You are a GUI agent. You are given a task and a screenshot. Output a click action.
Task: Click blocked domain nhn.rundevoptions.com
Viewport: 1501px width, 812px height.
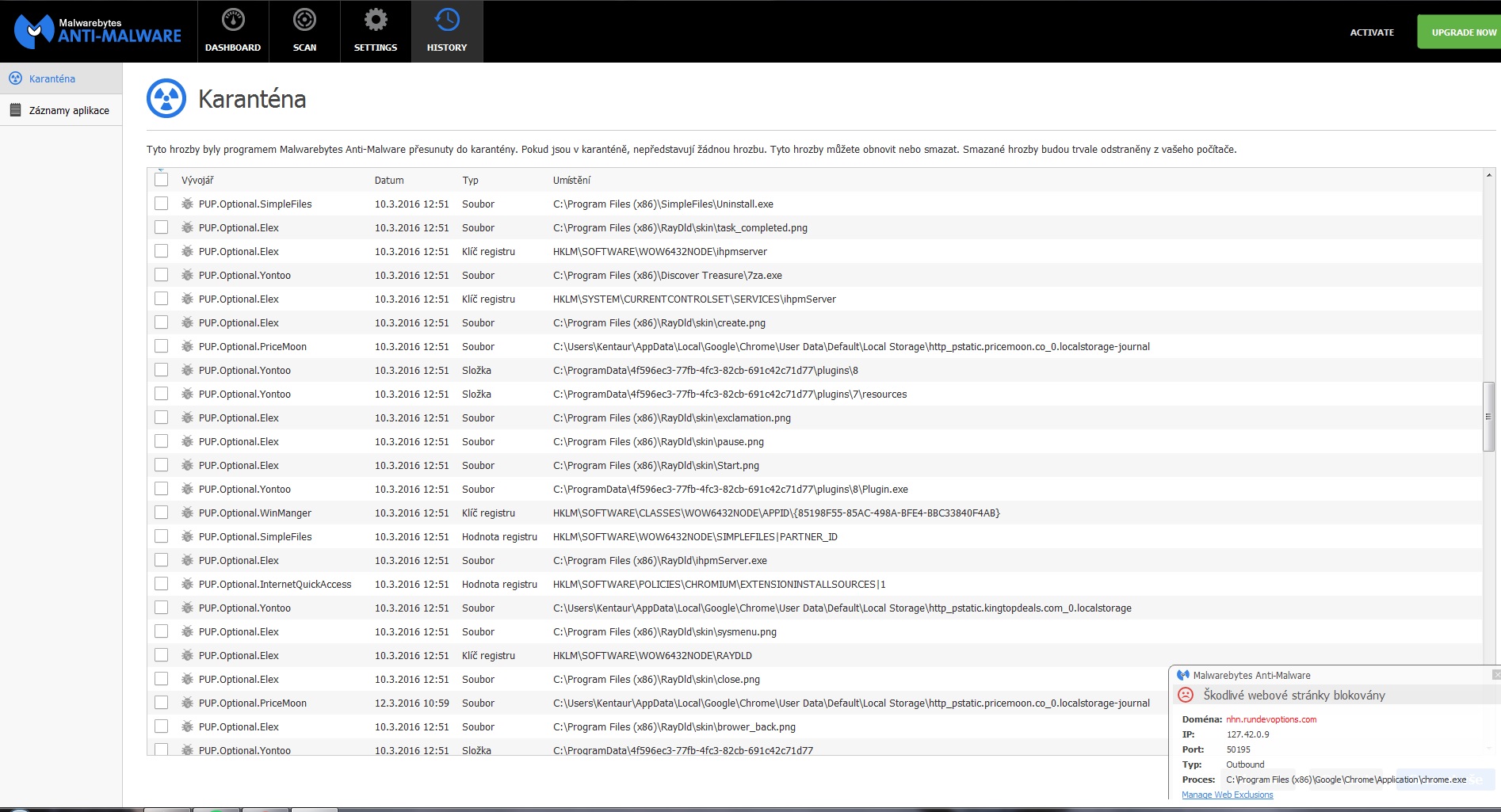pos(1271,719)
